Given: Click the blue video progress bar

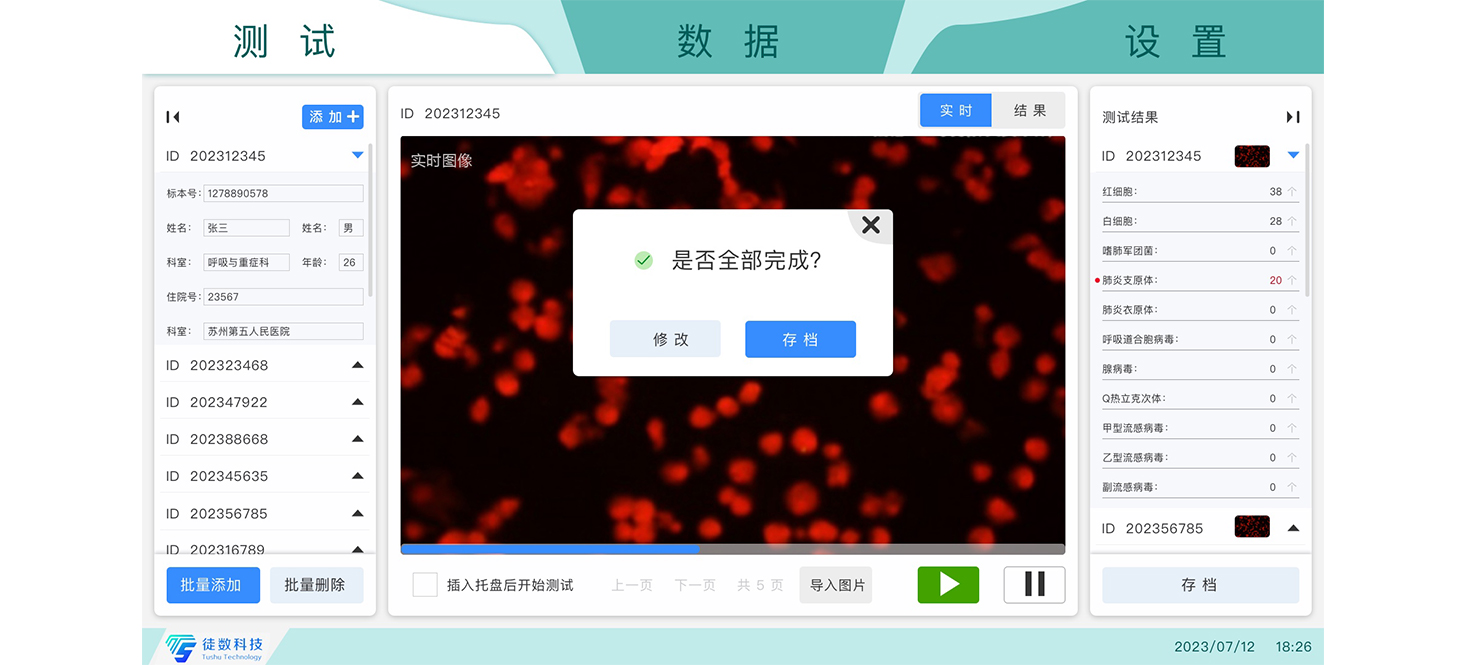Looking at the screenshot, I should (x=550, y=548).
